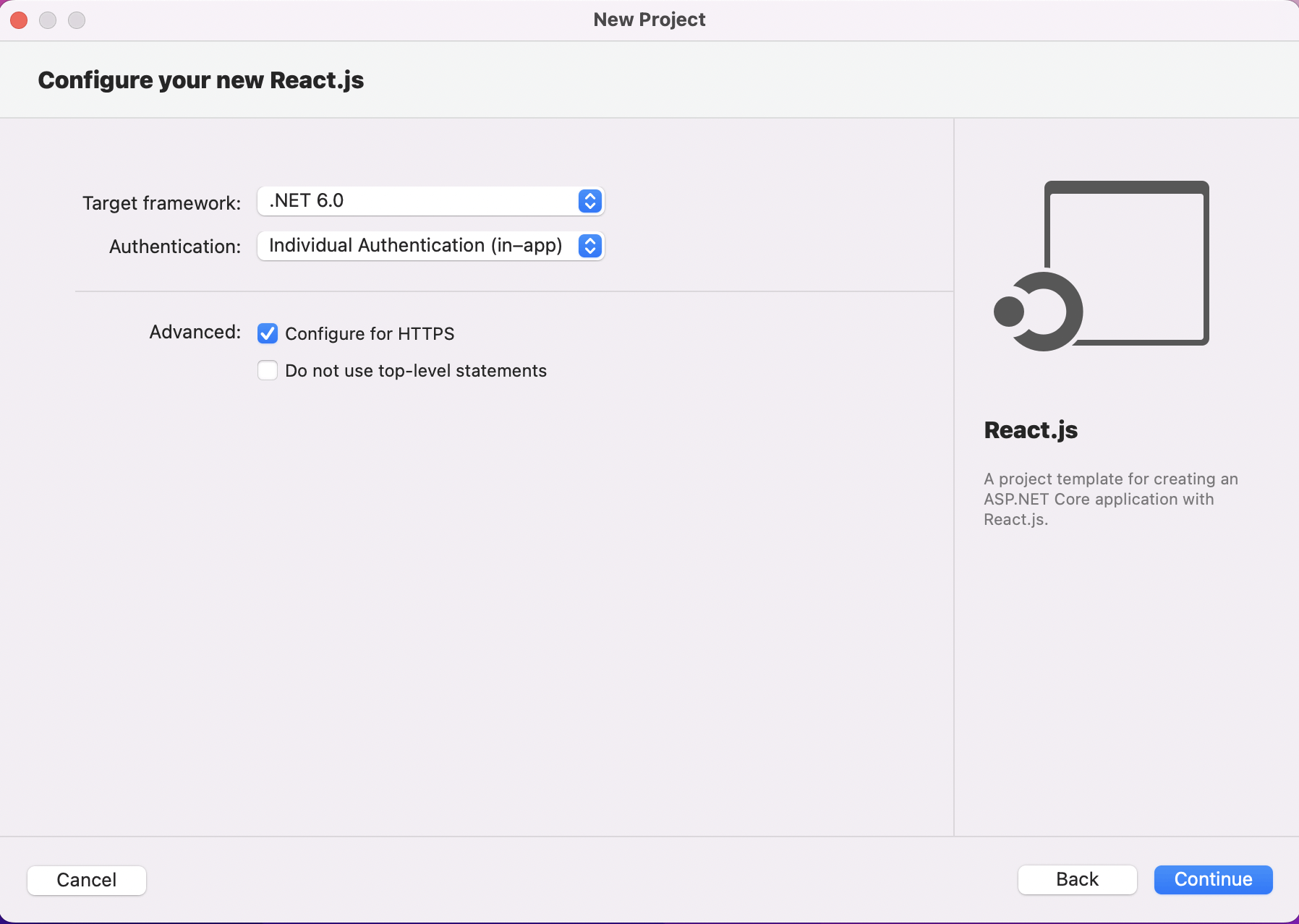Click the Target framework stepper arrows

(590, 201)
